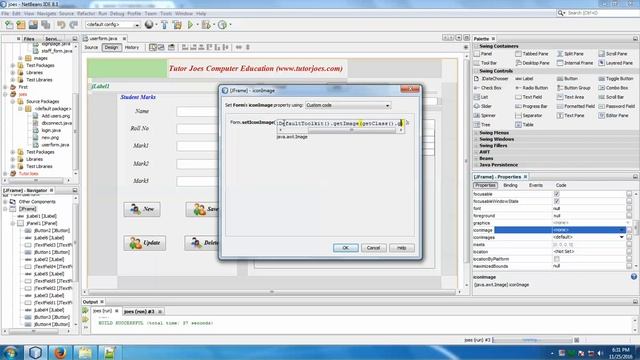Click Help in the iconImage dialog
Image resolution: width=640 pixels, height=360 pixels.
[402, 248]
